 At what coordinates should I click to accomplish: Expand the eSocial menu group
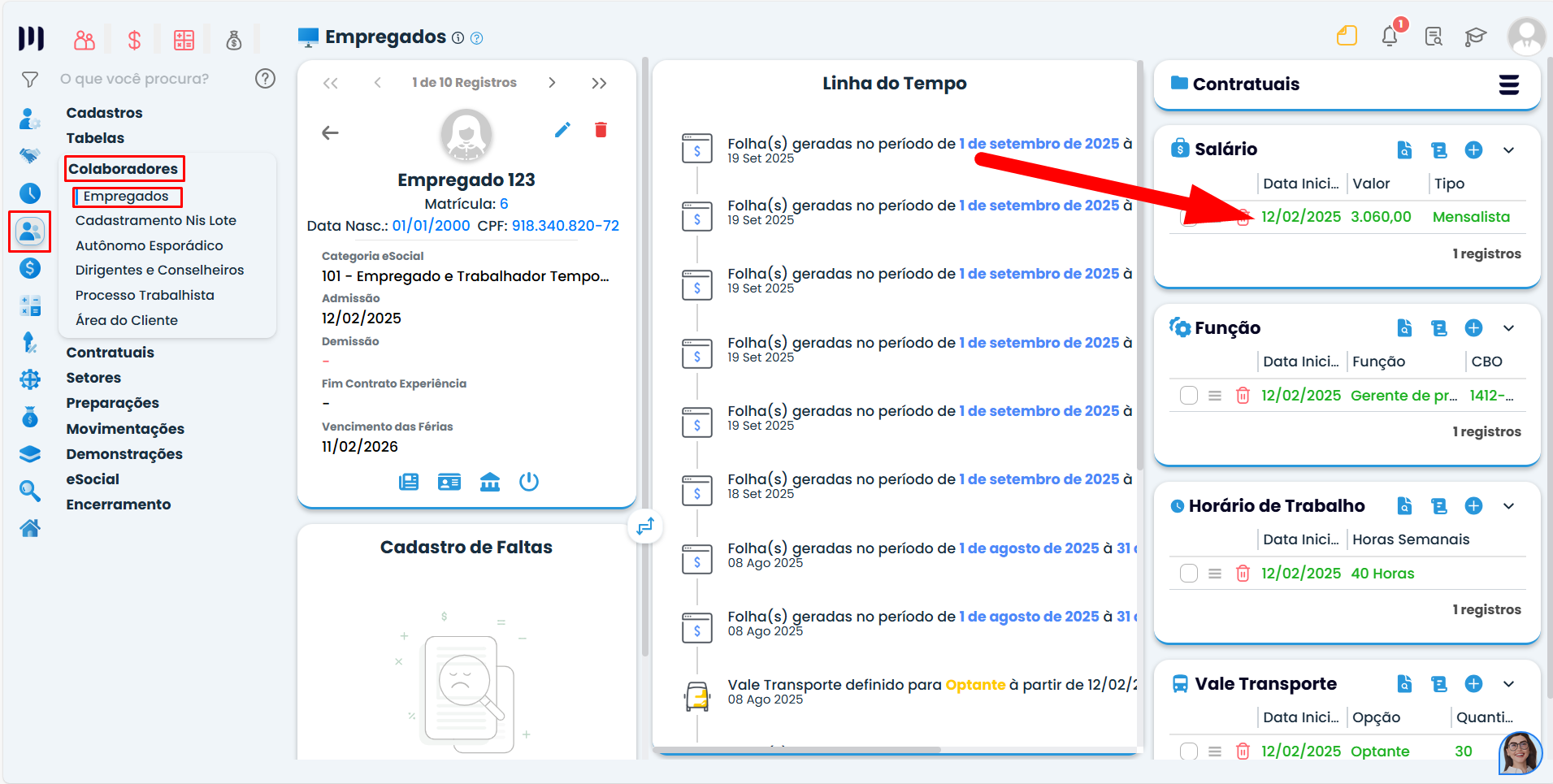point(93,479)
